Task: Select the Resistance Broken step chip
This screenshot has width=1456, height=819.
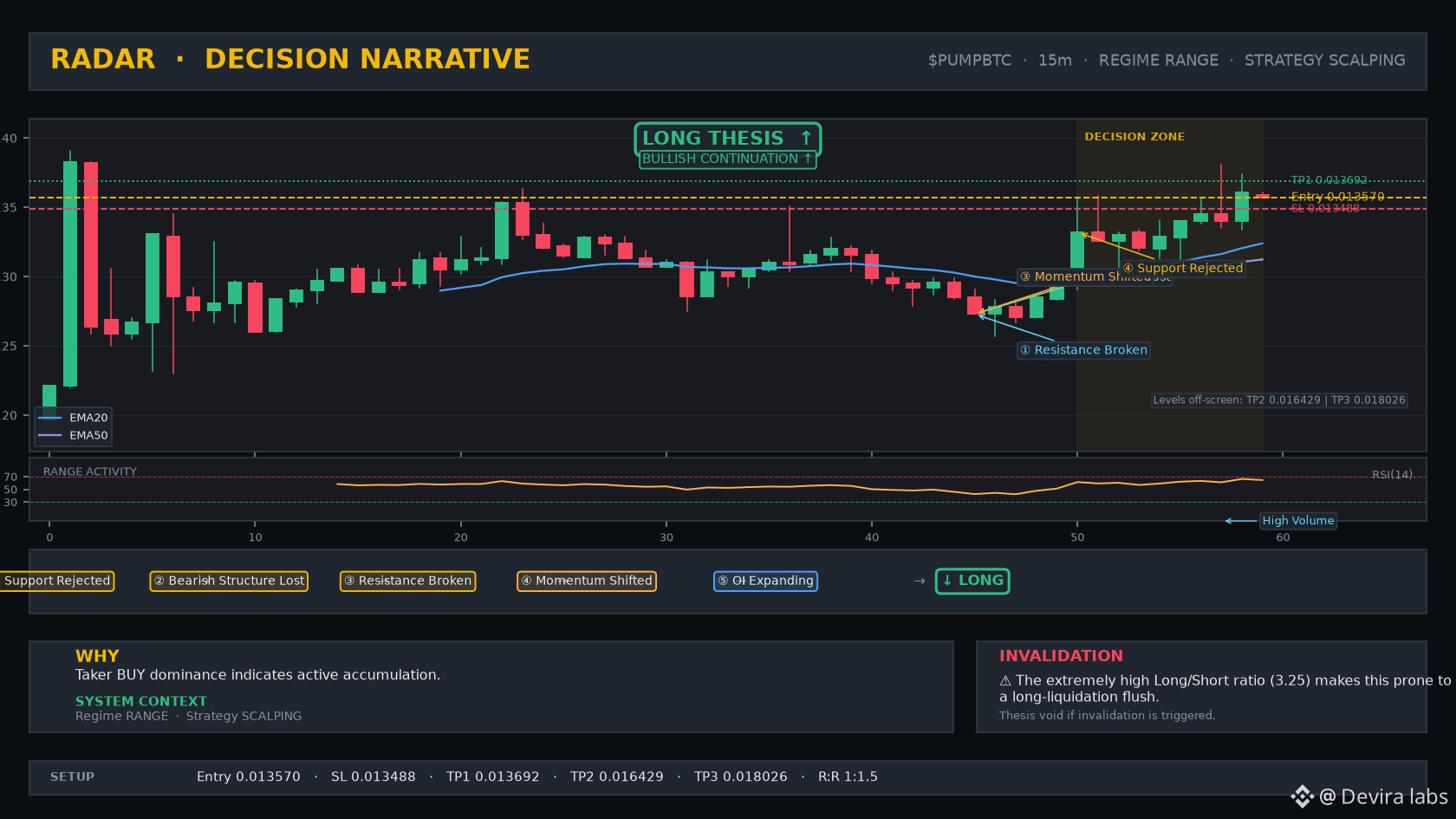Action: tap(407, 581)
